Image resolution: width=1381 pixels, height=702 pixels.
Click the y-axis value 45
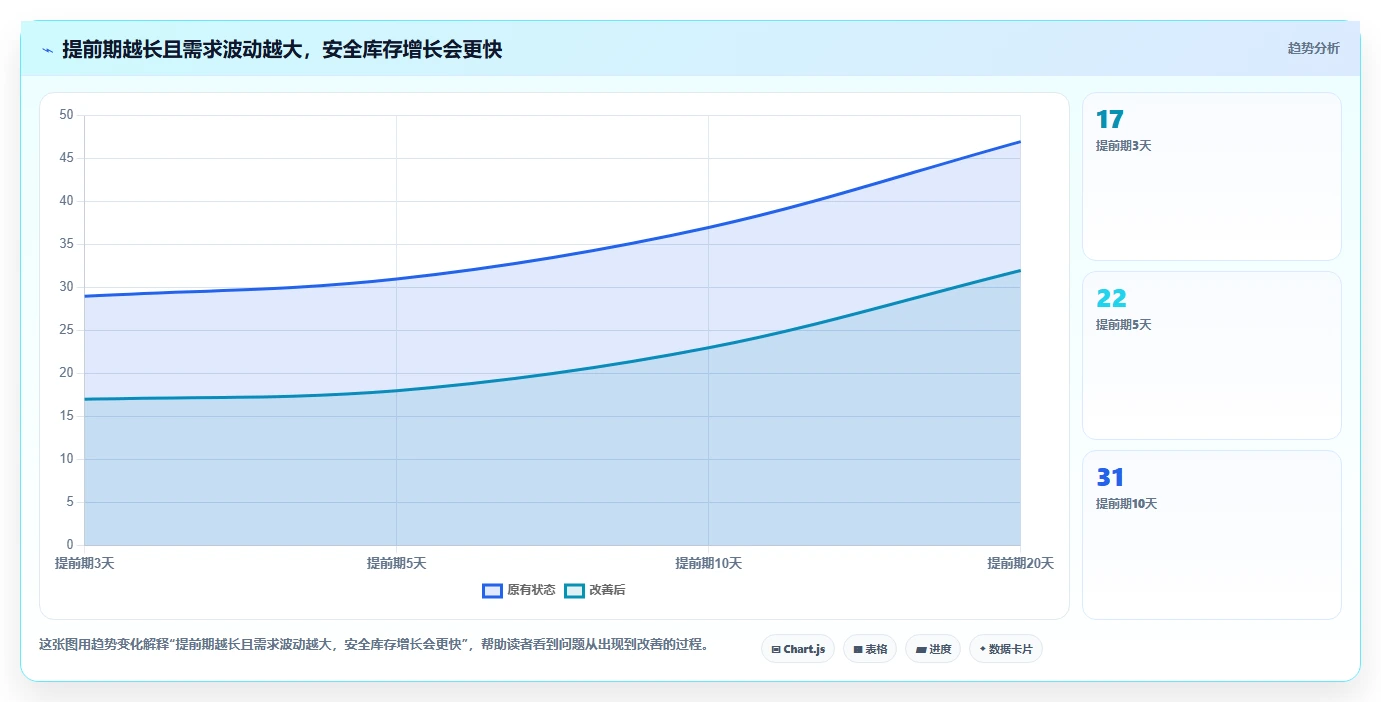click(x=67, y=158)
